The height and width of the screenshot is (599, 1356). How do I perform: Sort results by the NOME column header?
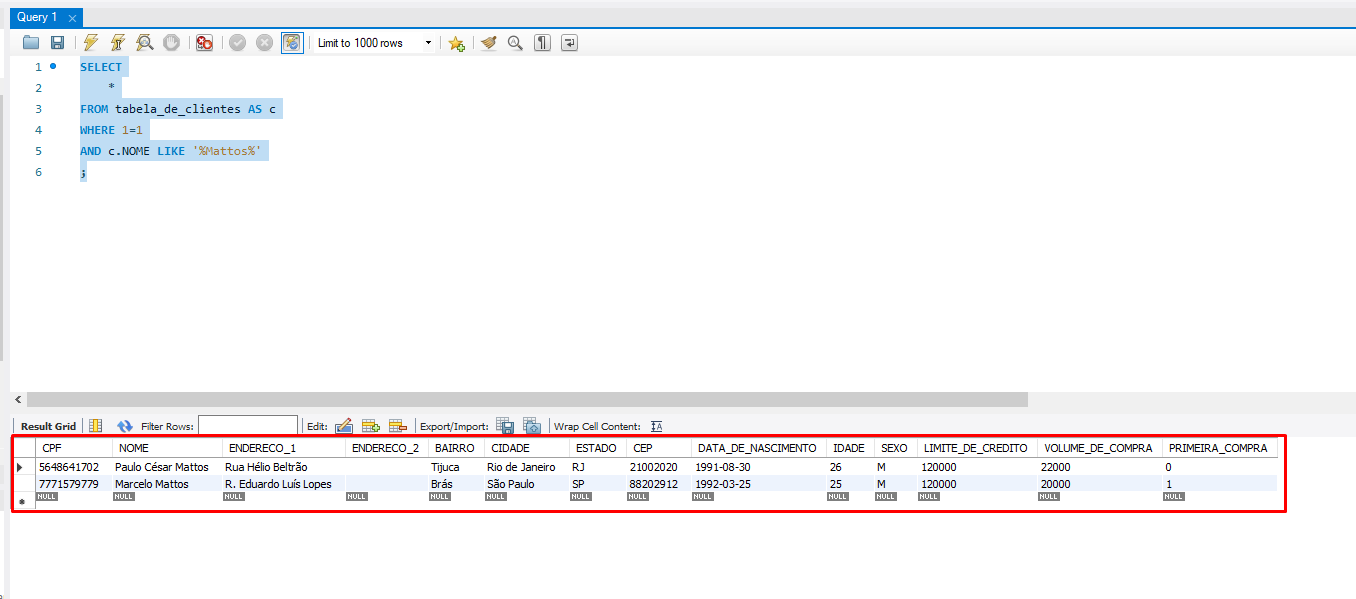tap(133, 448)
